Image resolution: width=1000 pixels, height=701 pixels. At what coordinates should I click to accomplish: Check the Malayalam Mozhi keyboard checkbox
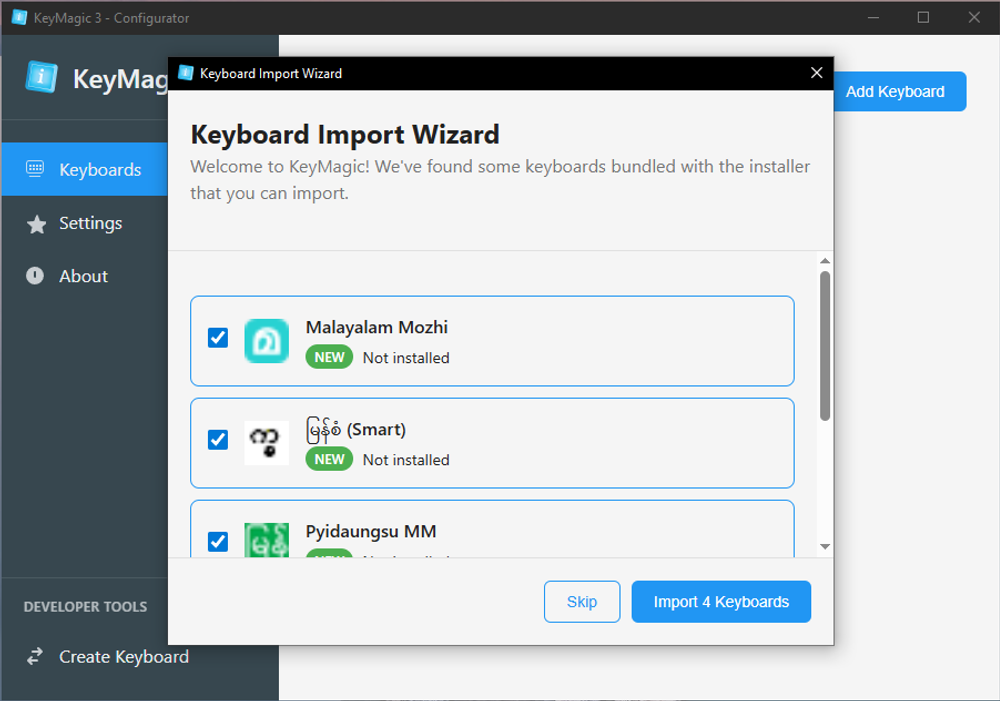point(217,337)
